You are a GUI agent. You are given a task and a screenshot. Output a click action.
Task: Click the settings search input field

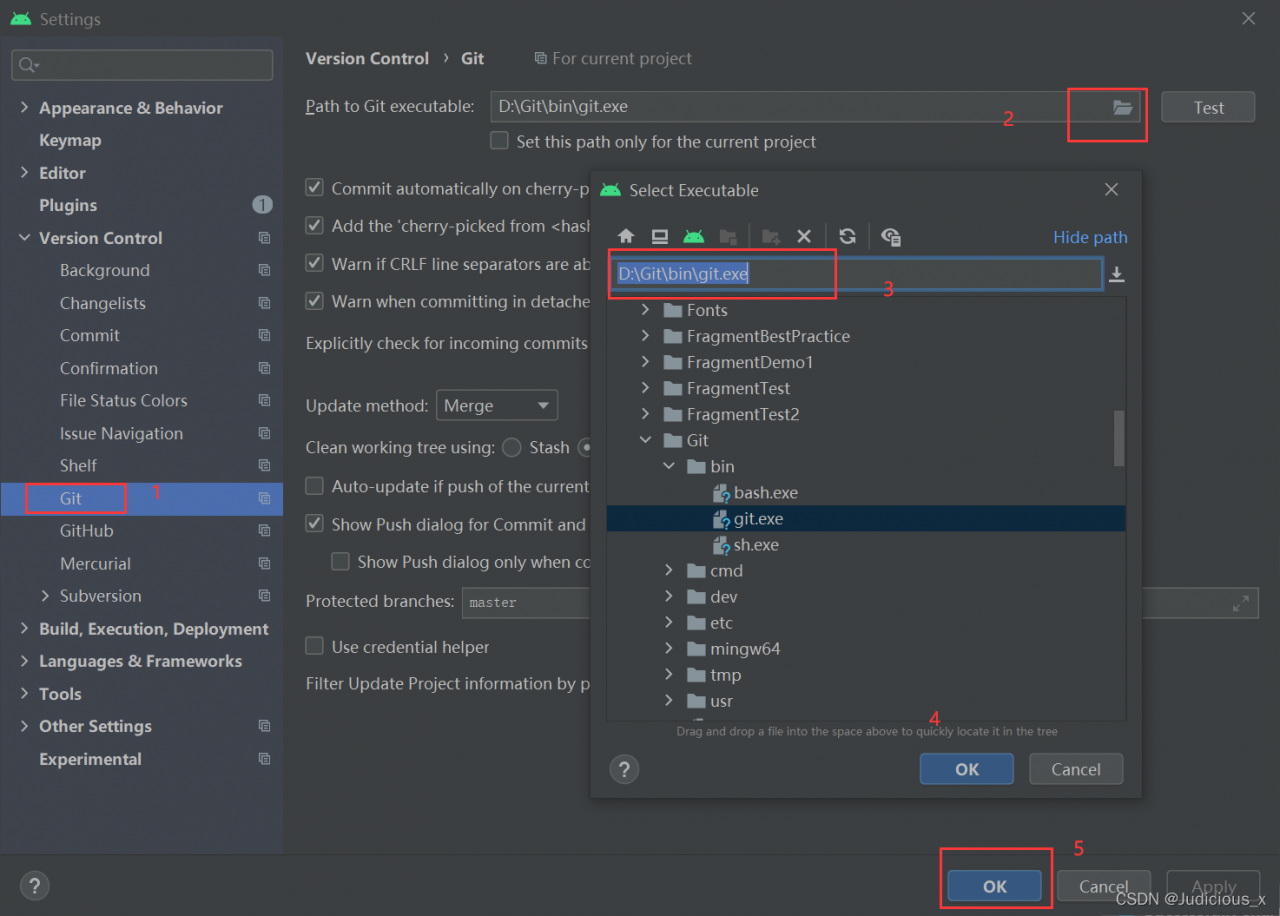click(142, 65)
